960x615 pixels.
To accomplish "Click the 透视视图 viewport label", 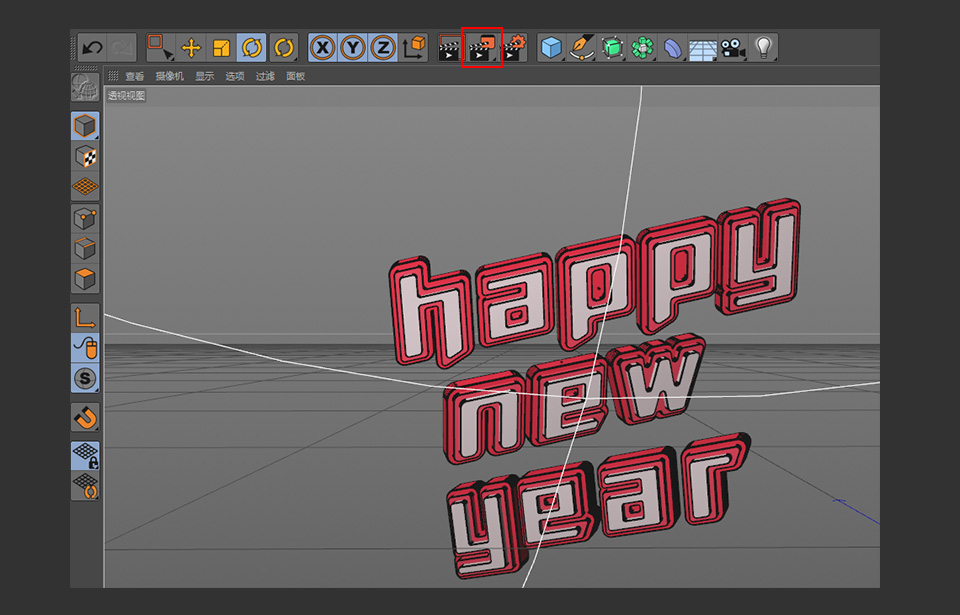I will click(127, 96).
